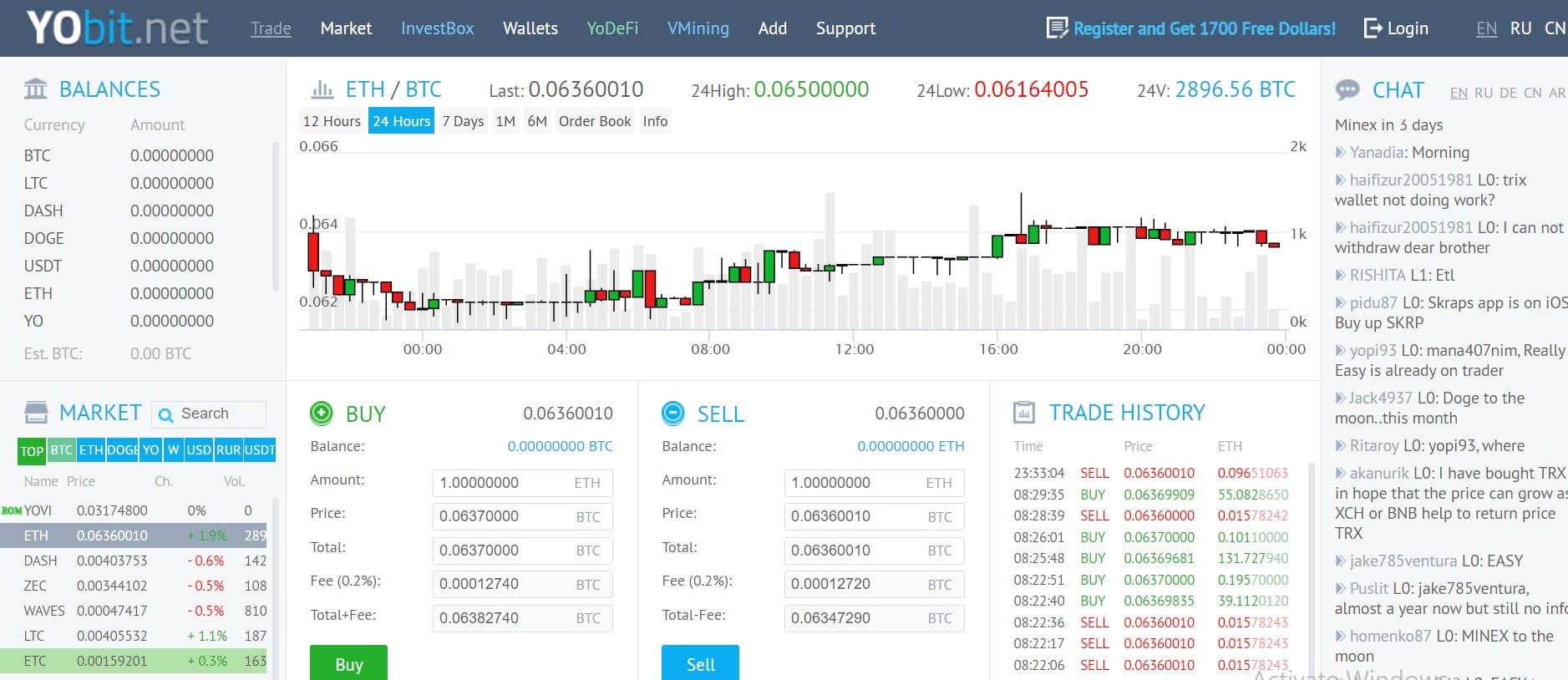Open the Order Book tab
The height and width of the screenshot is (680, 1568).
595,121
